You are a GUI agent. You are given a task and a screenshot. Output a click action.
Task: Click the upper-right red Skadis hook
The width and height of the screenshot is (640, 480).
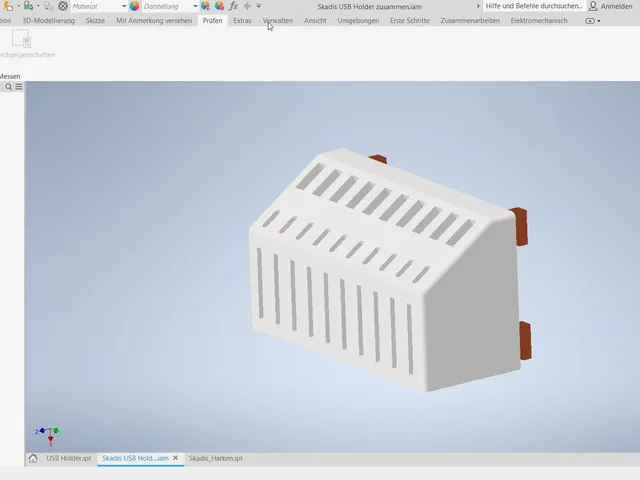pyautogui.click(x=519, y=227)
